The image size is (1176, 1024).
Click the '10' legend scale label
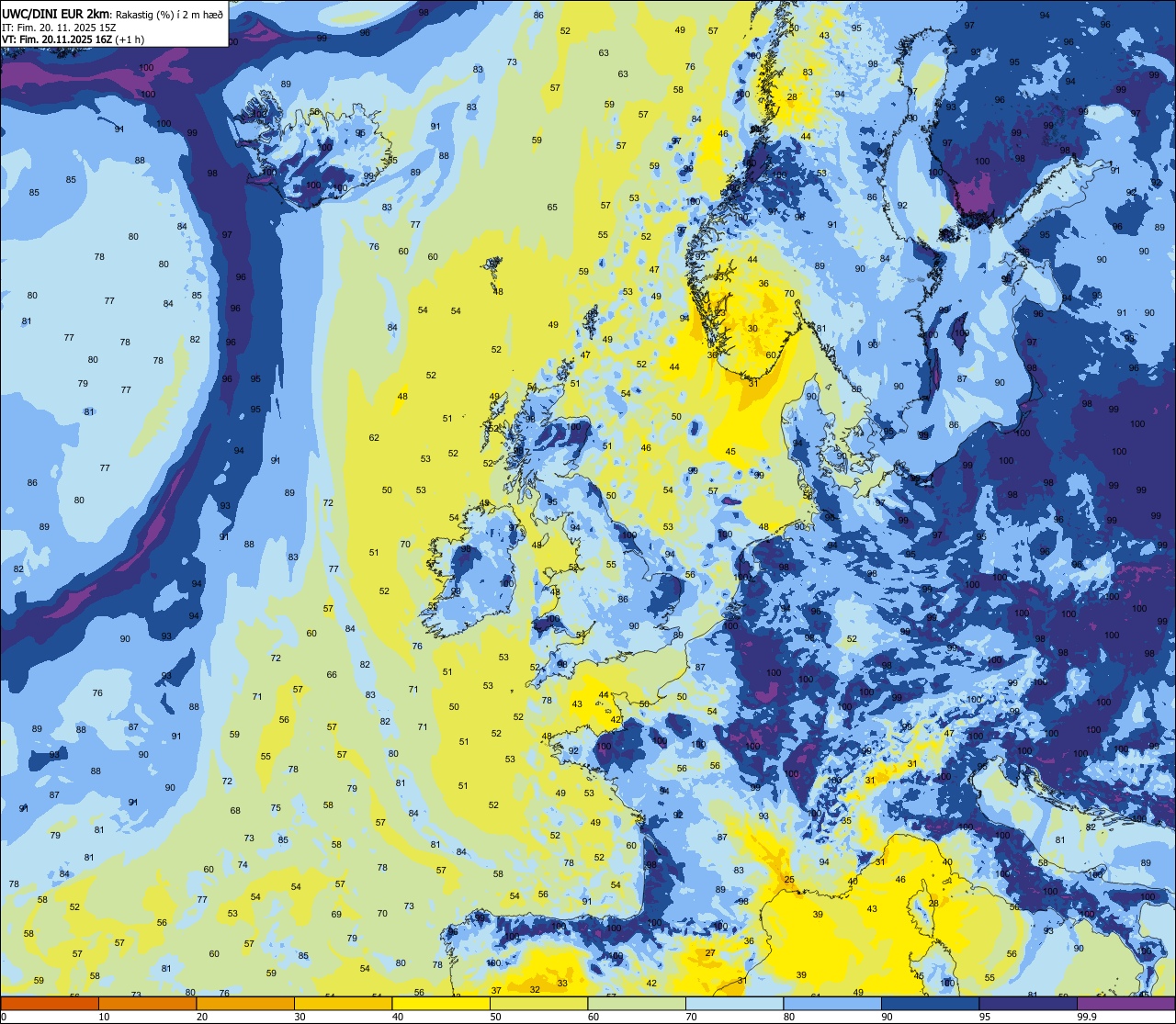104,1017
